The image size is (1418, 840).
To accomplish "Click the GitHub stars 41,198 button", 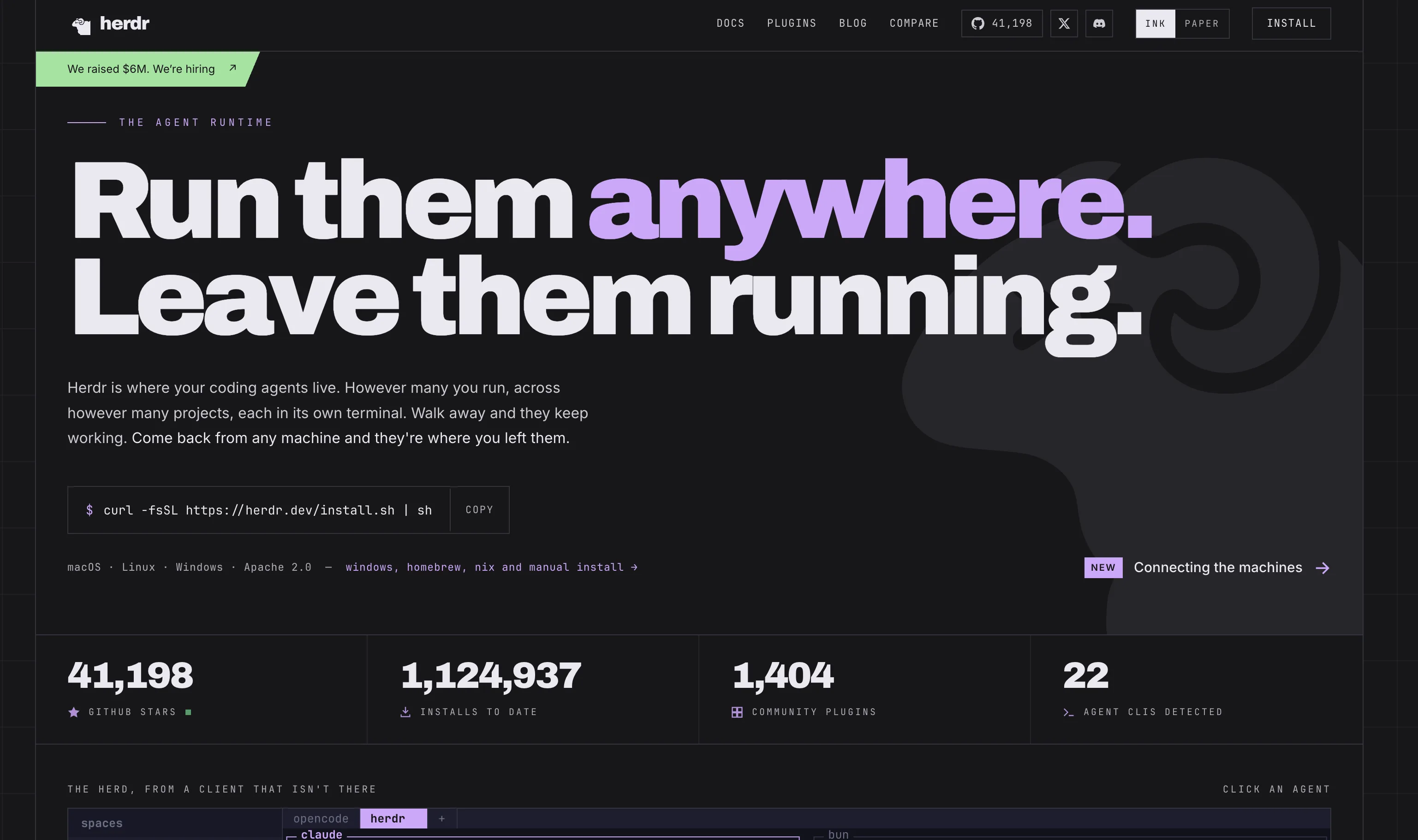I will point(1001,23).
